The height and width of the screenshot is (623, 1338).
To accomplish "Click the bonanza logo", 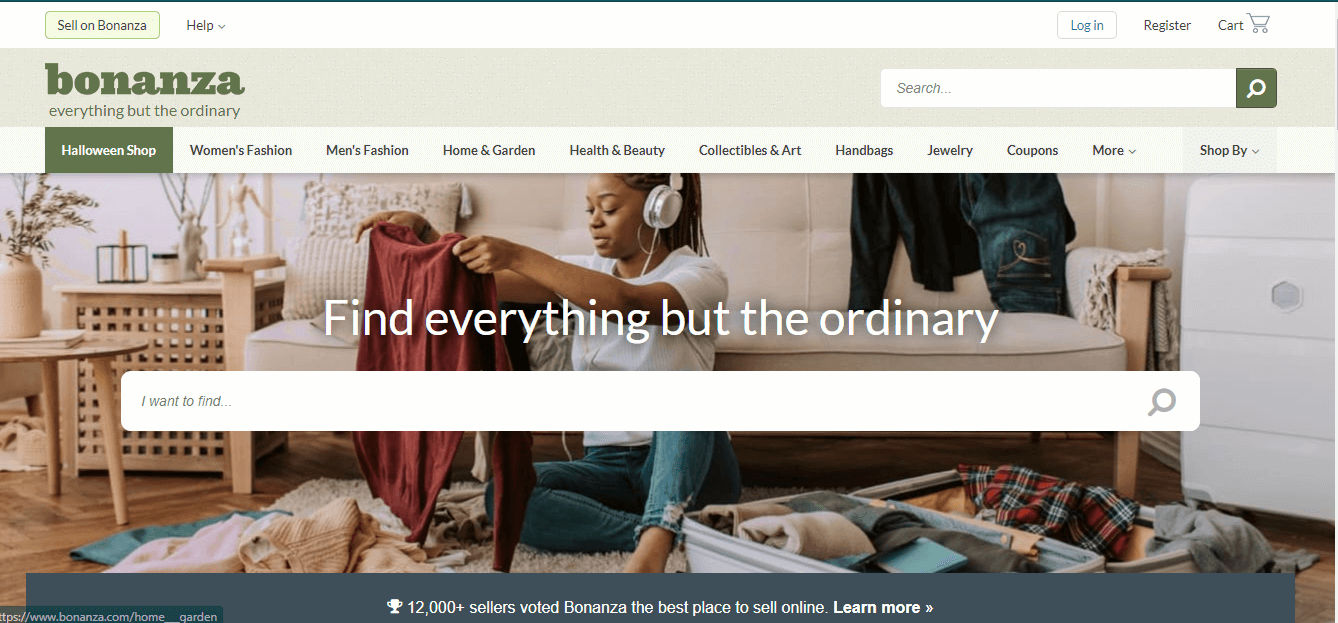I will 145,90.
